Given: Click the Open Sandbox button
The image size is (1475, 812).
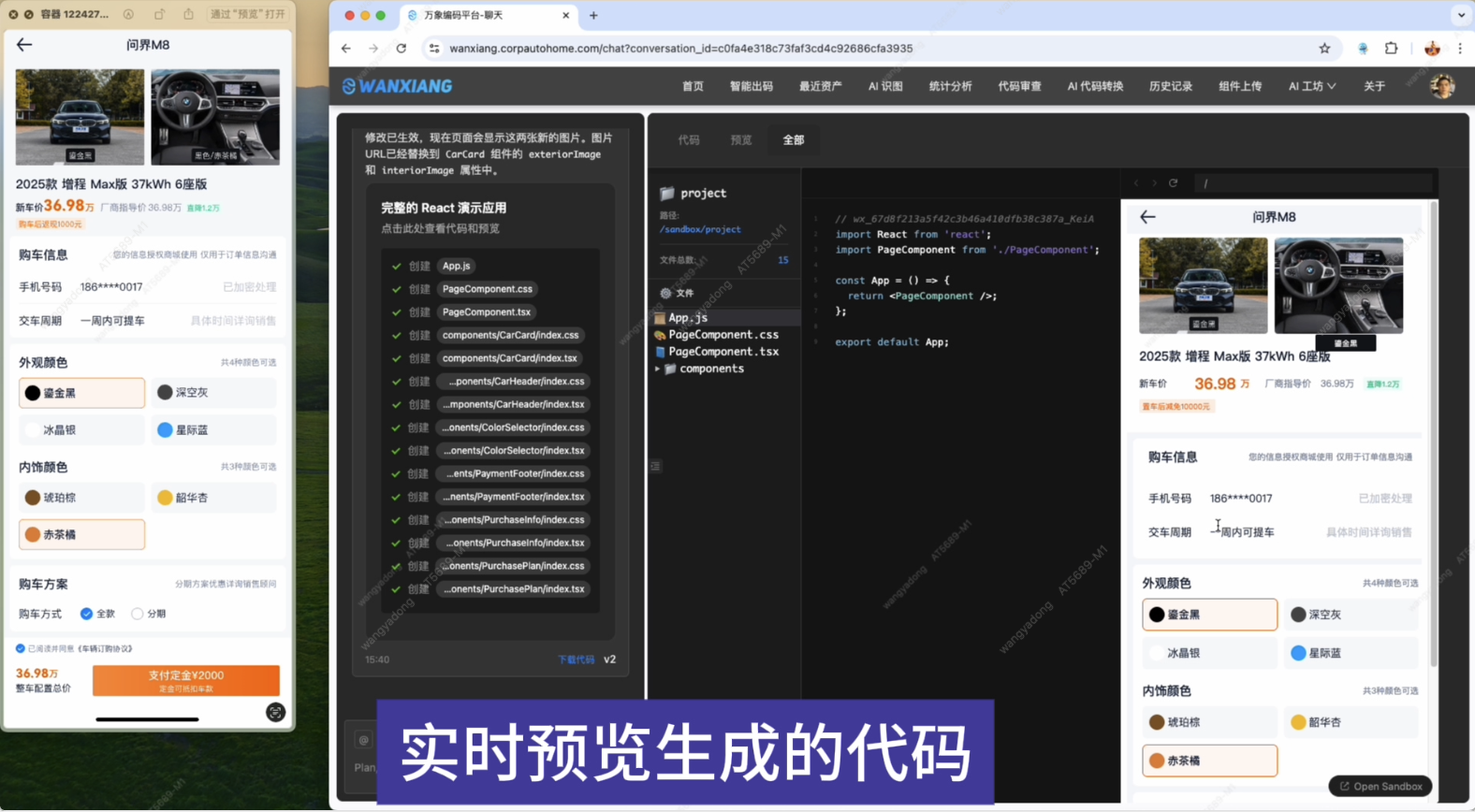Looking at the screenshot, I should click(1380, 787).
